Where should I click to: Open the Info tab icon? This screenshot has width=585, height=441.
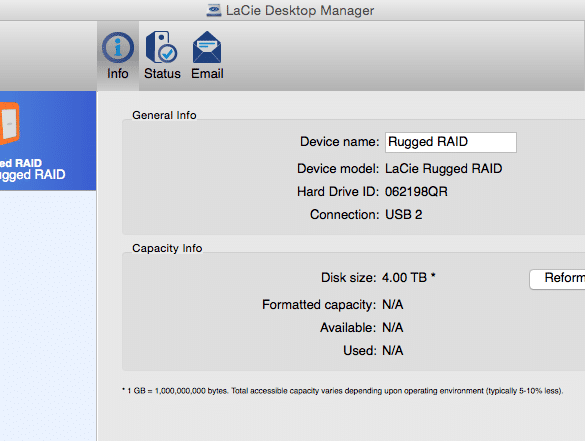click(x=118, y=47)
